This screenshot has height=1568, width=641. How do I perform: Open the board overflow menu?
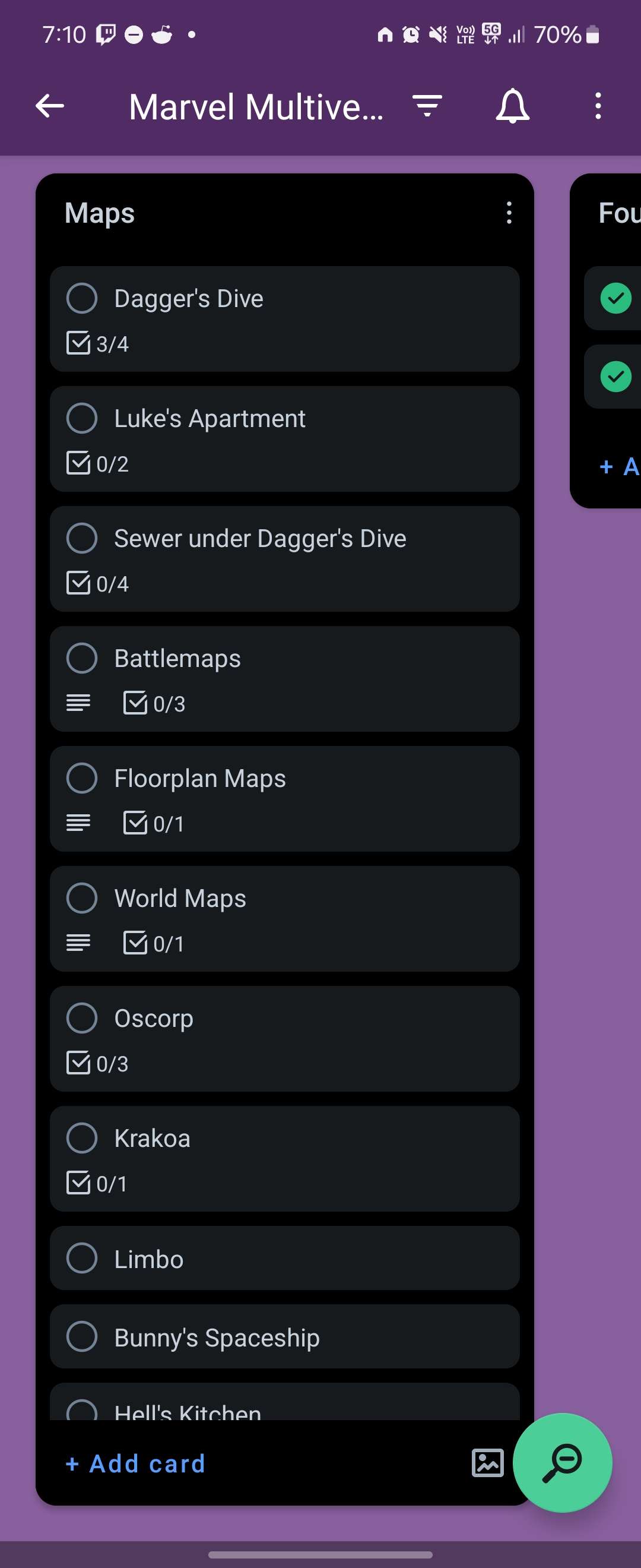598,106
